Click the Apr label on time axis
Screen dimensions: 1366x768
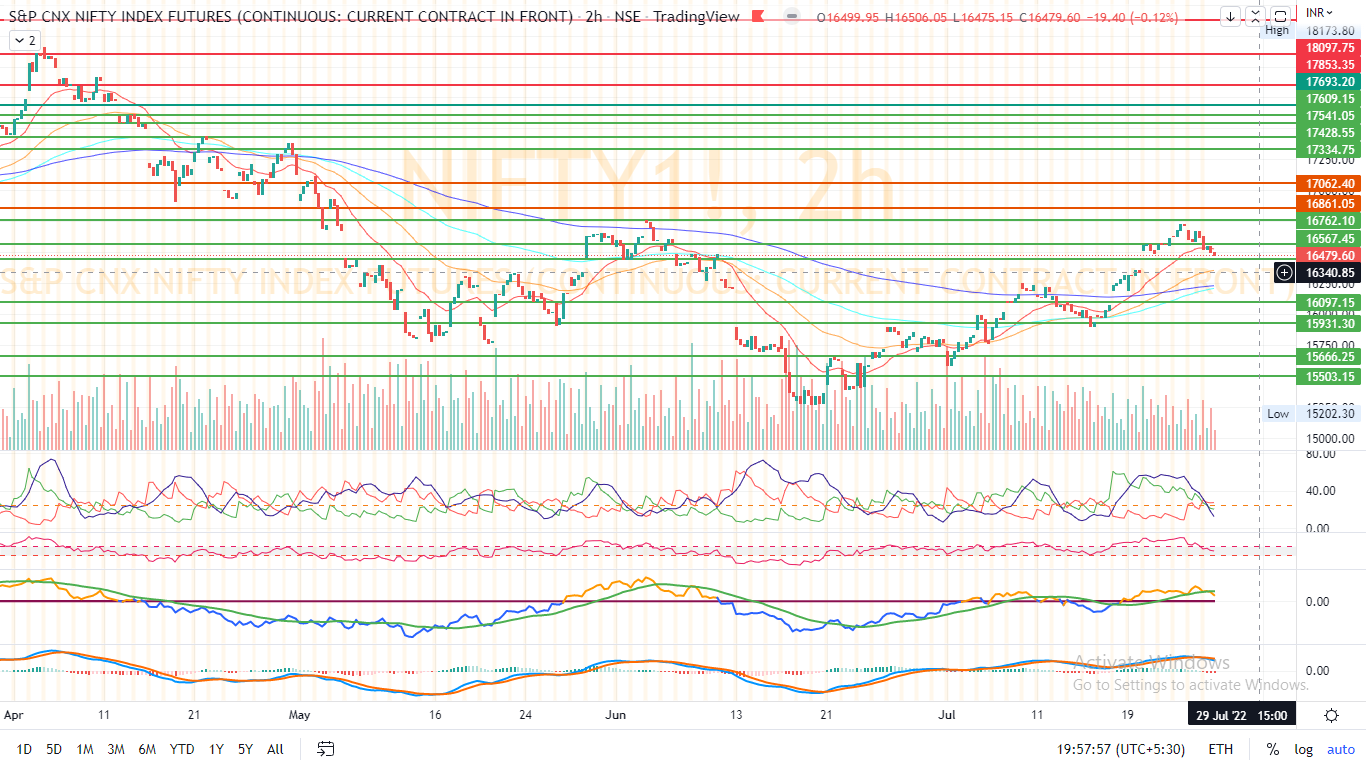pyautogui.click(x=13, y=716)
